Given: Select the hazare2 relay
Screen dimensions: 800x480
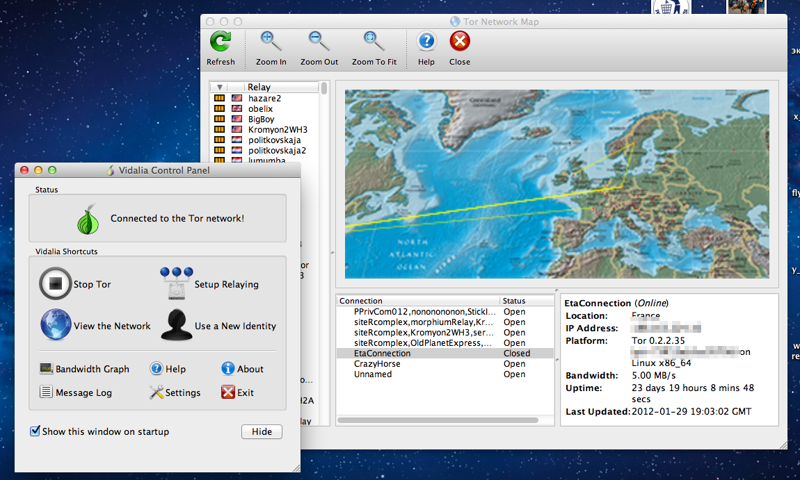Looking at the screenshot, I should point(264,99).
